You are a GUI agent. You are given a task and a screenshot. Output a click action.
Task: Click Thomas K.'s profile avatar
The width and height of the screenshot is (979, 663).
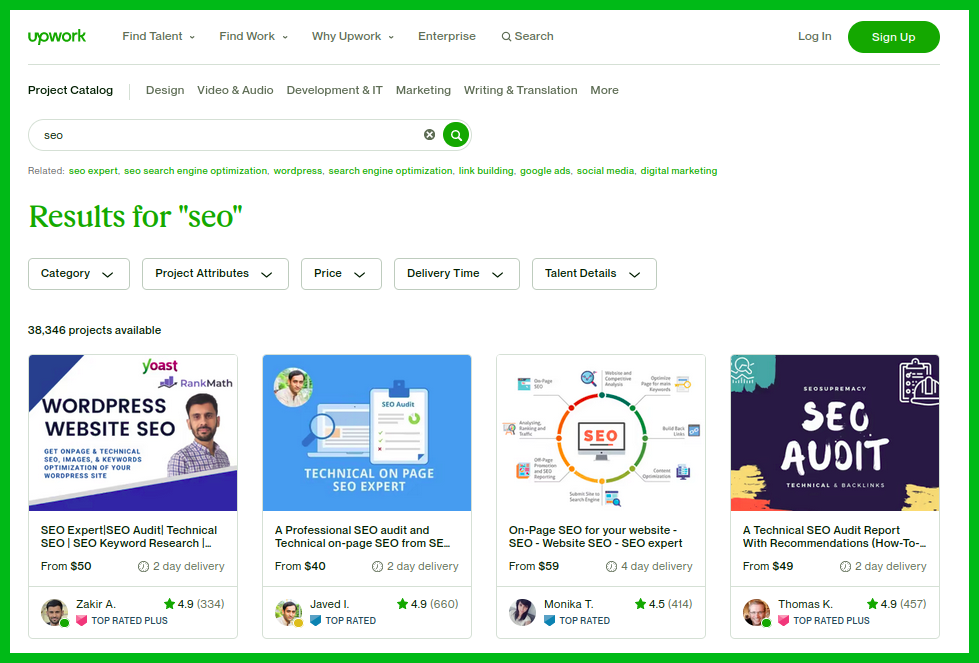pyautogui.click(x=757, y=612)
